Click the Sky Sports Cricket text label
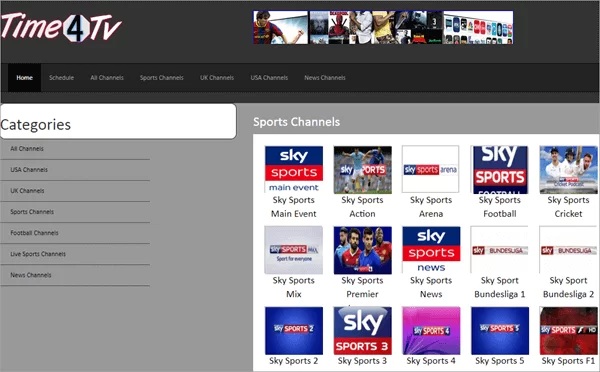The image size is (600, 372). tap(568, 207)
